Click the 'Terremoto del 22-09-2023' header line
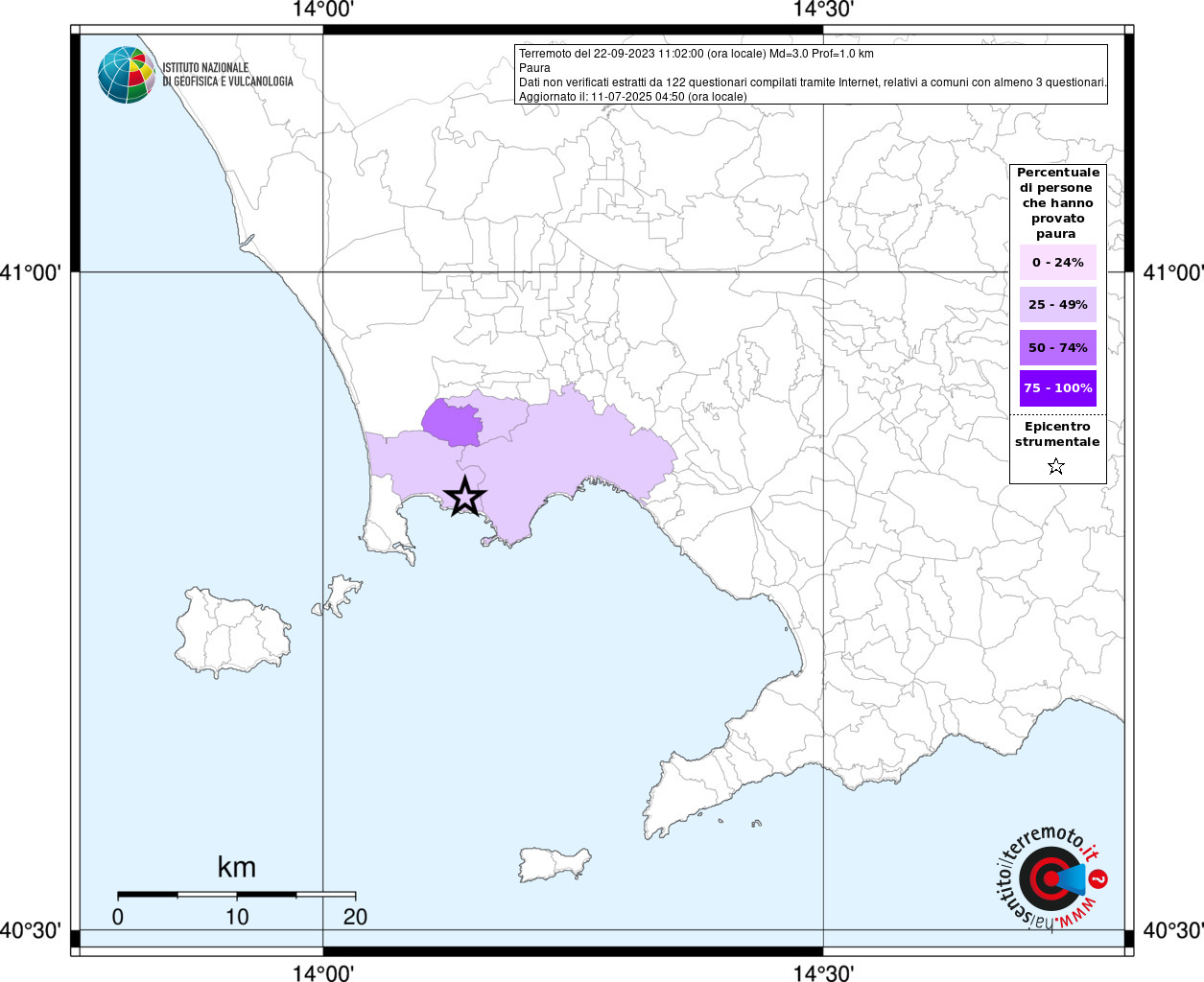Image resolution: width=1204 pixels, height=982 pixels. coord(696,54)
